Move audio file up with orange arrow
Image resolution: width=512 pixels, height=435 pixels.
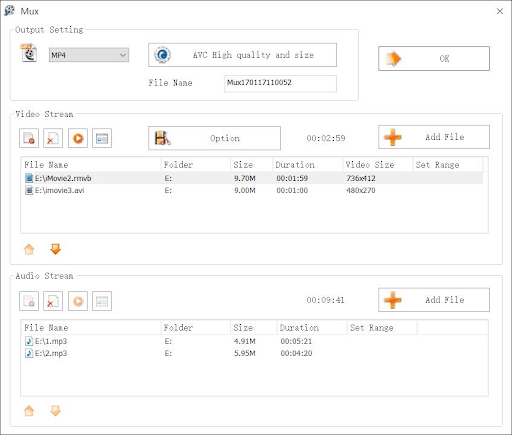29,411
